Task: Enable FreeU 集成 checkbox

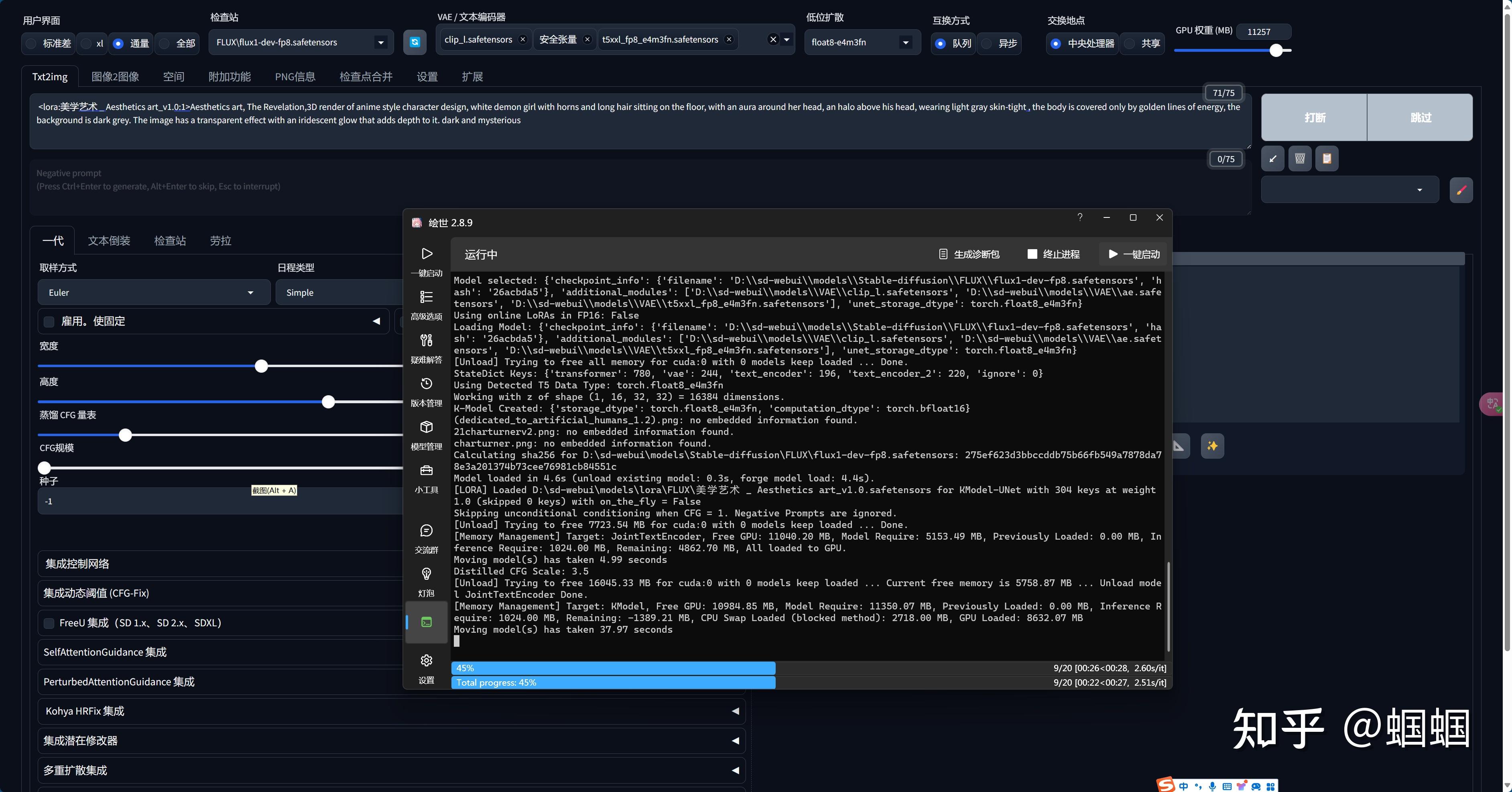Action: [x=49, y=623]
